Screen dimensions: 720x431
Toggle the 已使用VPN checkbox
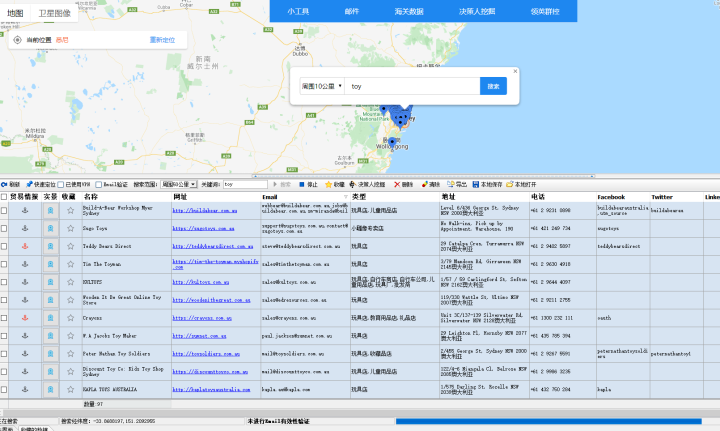[x=61, y=185]
